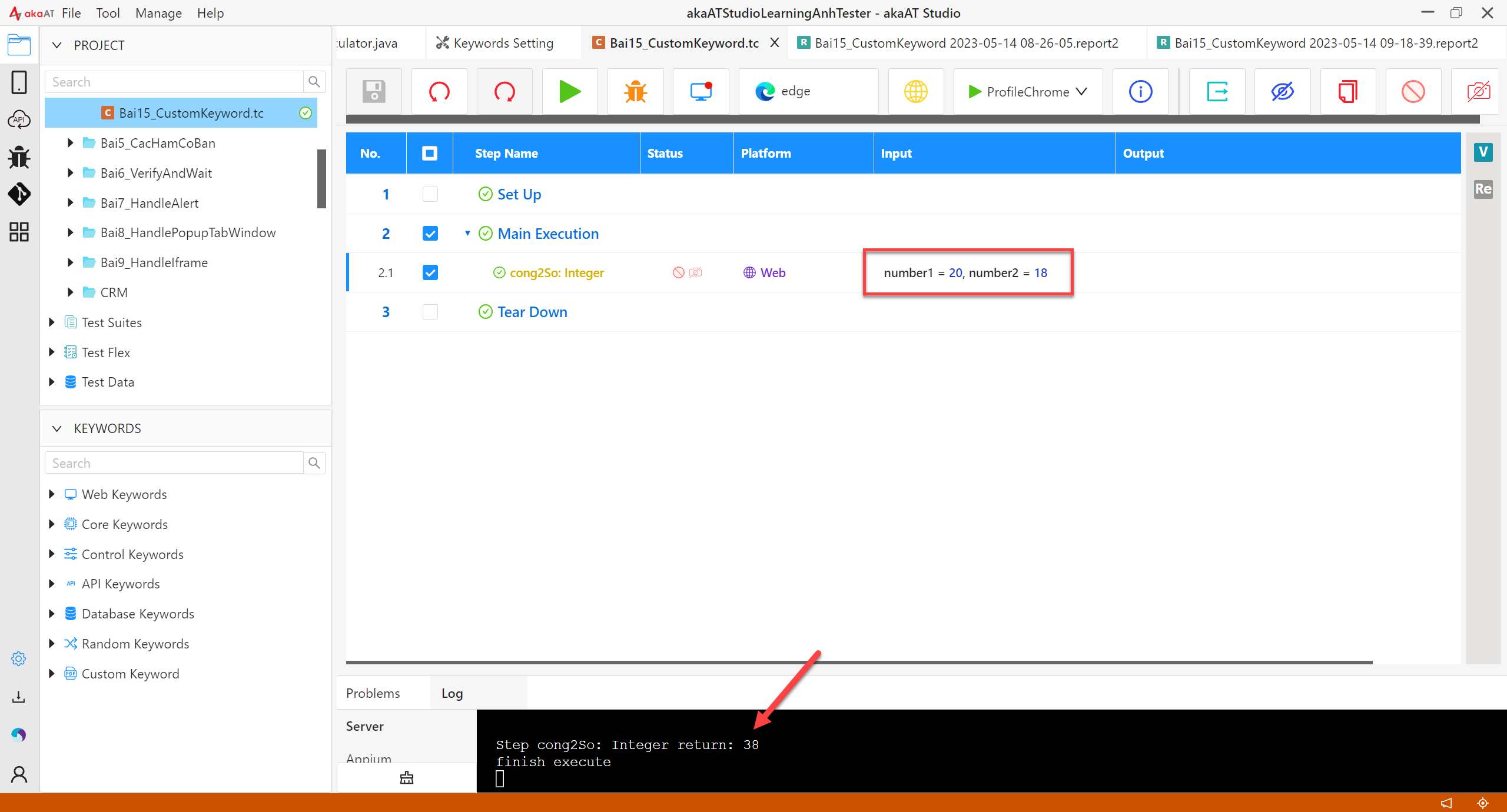The image size is (1507, 812).
Task: Click the blue info circle icon
Action: coord(1140,91)
